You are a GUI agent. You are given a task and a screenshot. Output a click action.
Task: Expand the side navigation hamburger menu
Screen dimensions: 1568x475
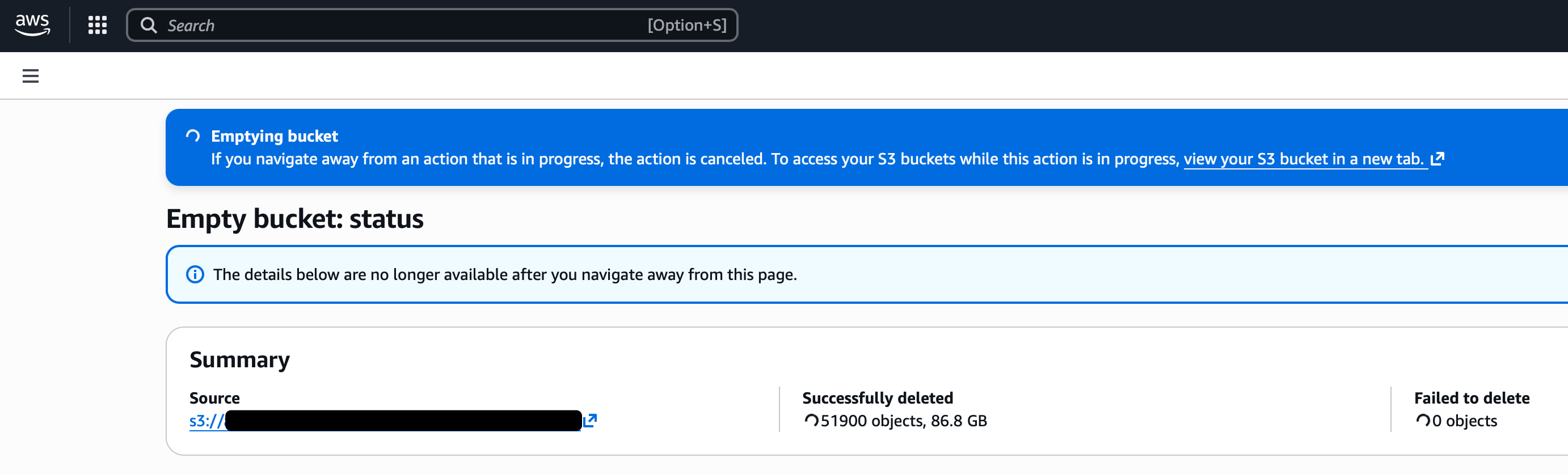point(31,76)
